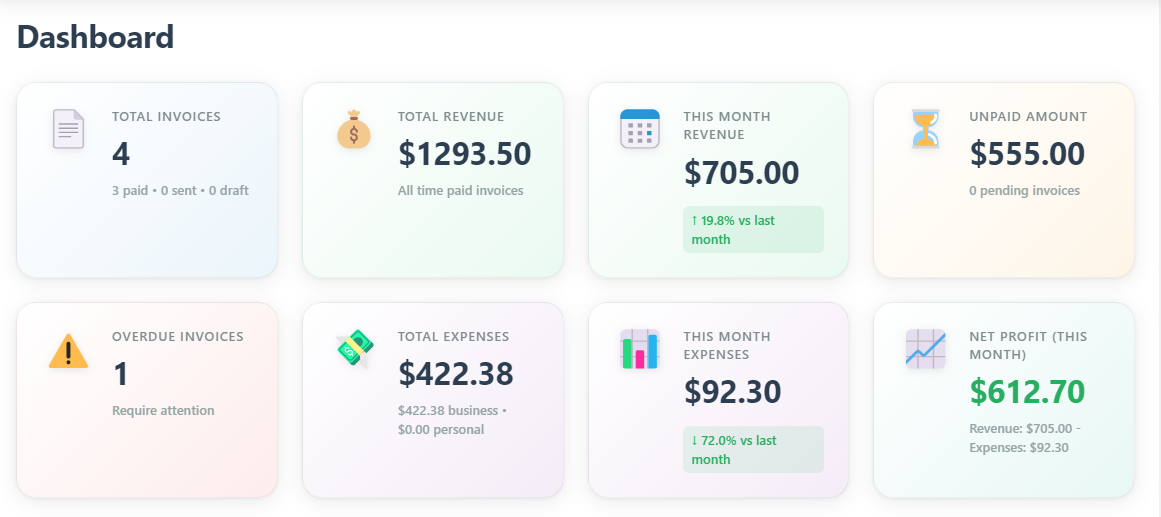The width and height of the screenshot is (1161, 517).
Task: Click the money bag revenue icon
Action: click(354, 130)
